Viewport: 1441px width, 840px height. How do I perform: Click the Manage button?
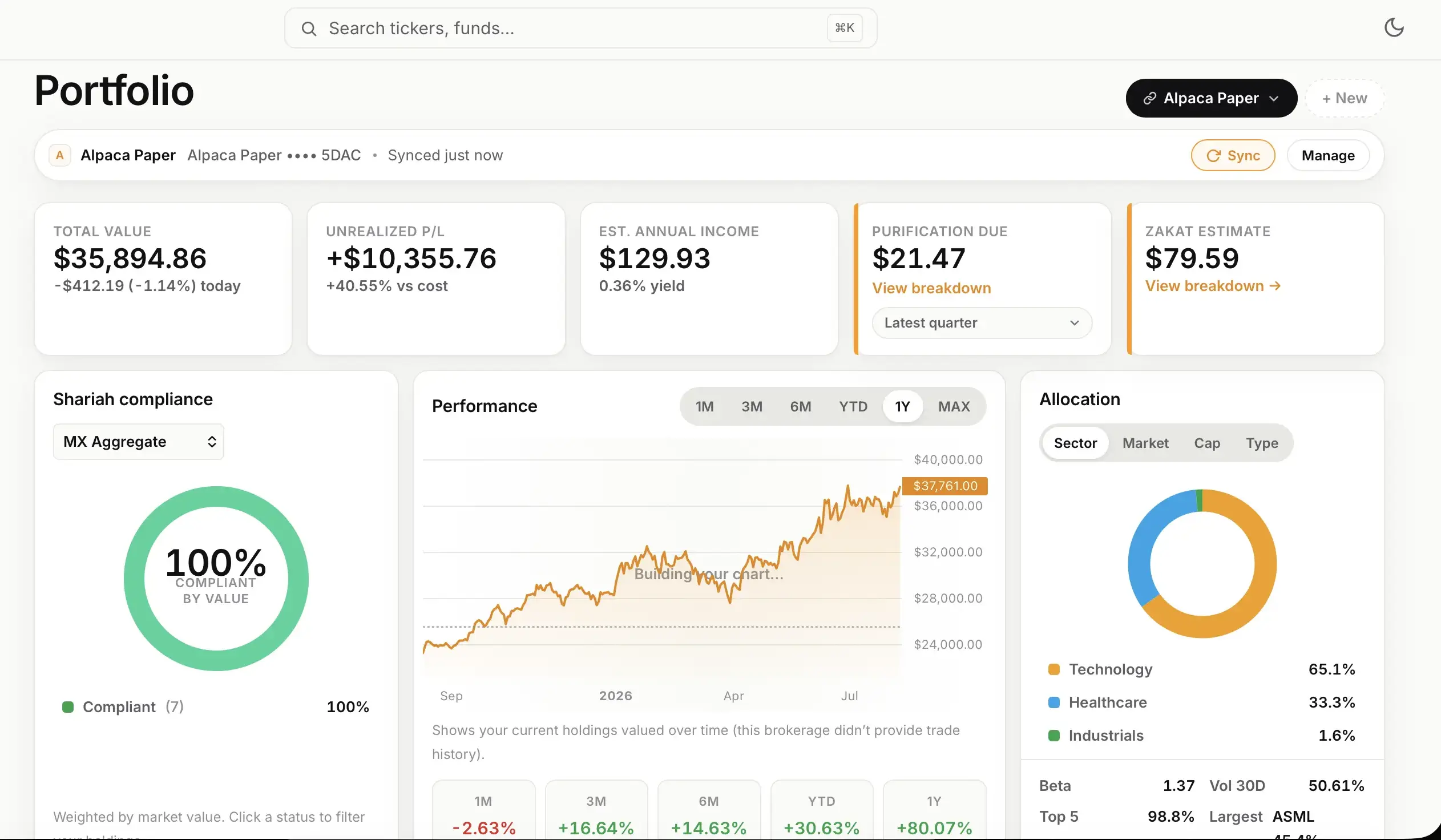click(1328, 156)
